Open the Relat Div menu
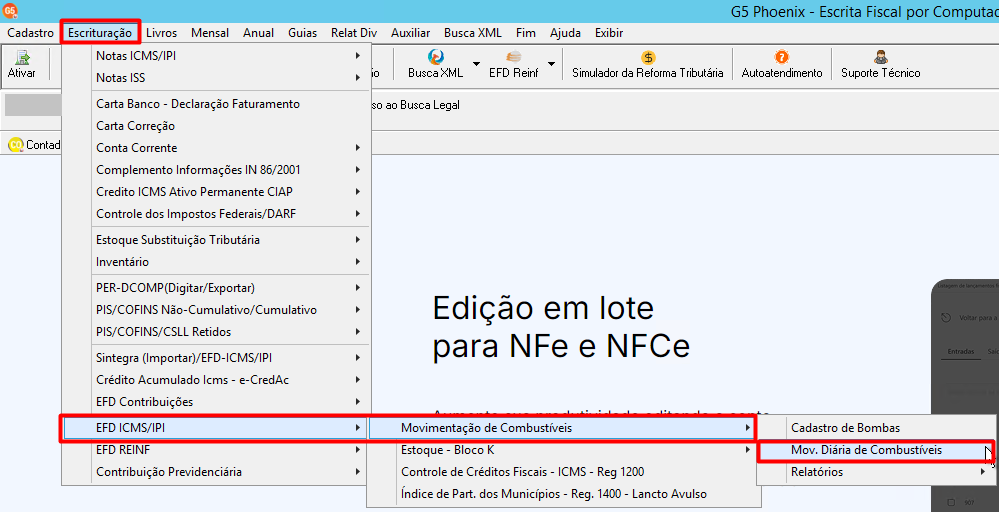The width and height of the screenshot is (999, 512). [x=354, y=32]
